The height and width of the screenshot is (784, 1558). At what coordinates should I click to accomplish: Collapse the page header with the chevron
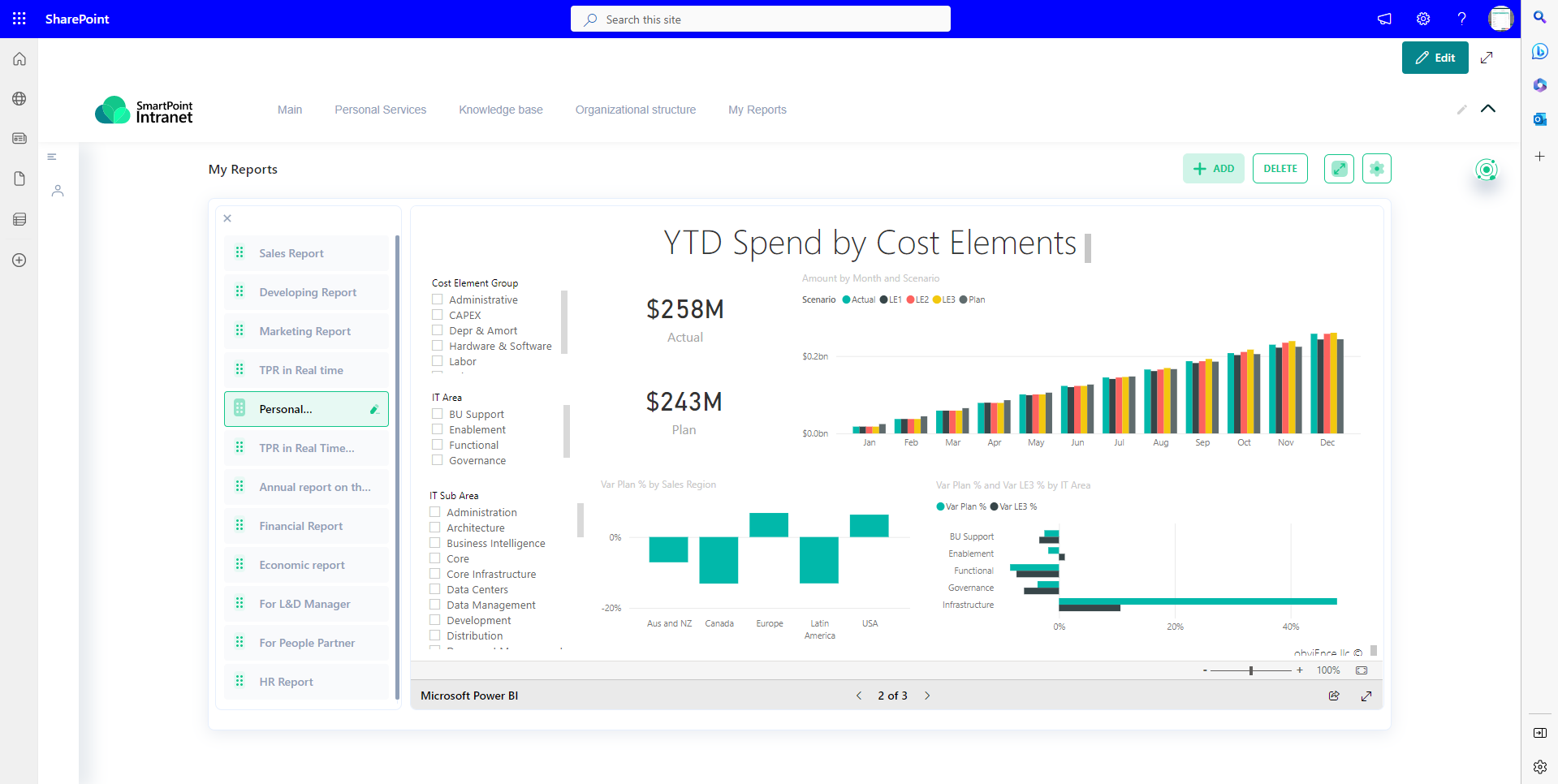[1488, 109]
